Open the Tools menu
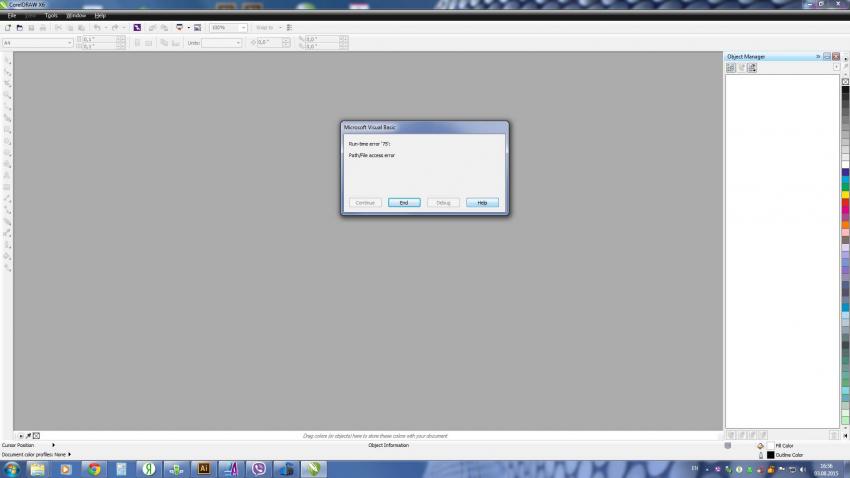Screen dimensions: 850x478 tap(50, 16)
